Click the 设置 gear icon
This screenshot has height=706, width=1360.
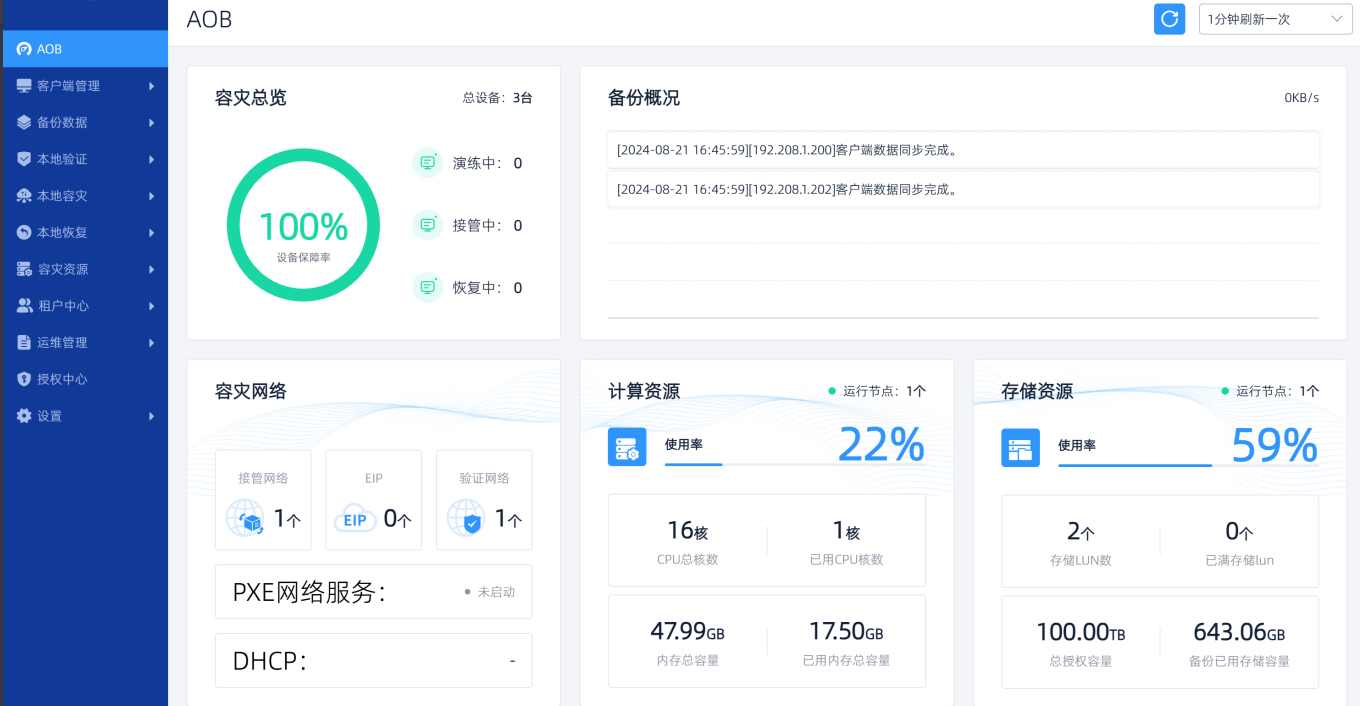(x=24, y=416)
